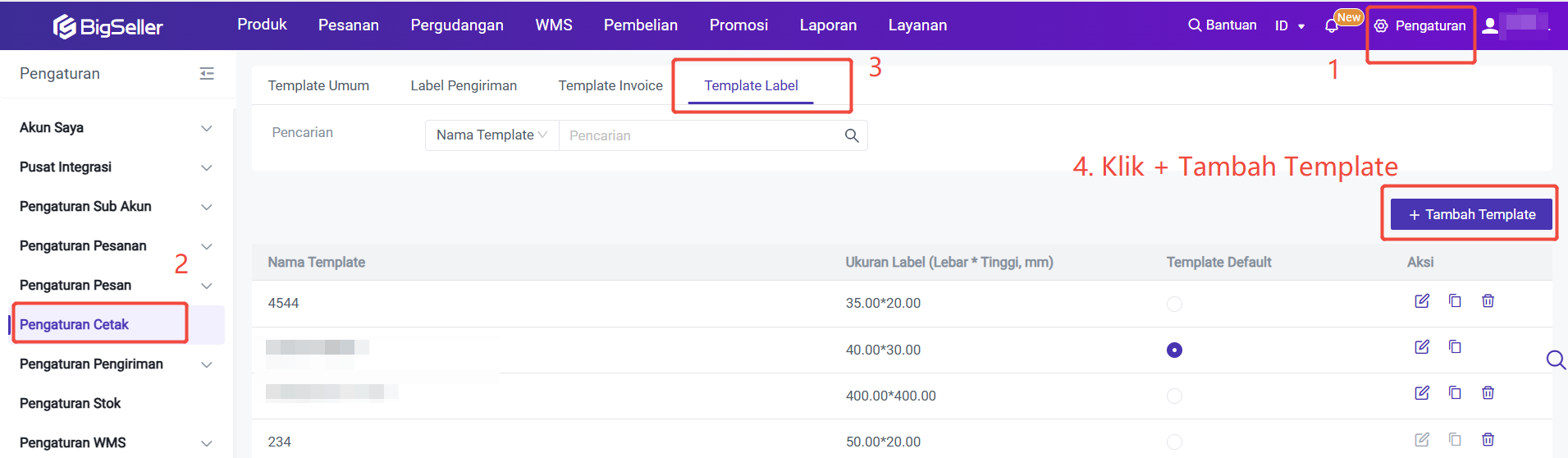Copy the 40.00*30.00 template

coord(1455,347)
